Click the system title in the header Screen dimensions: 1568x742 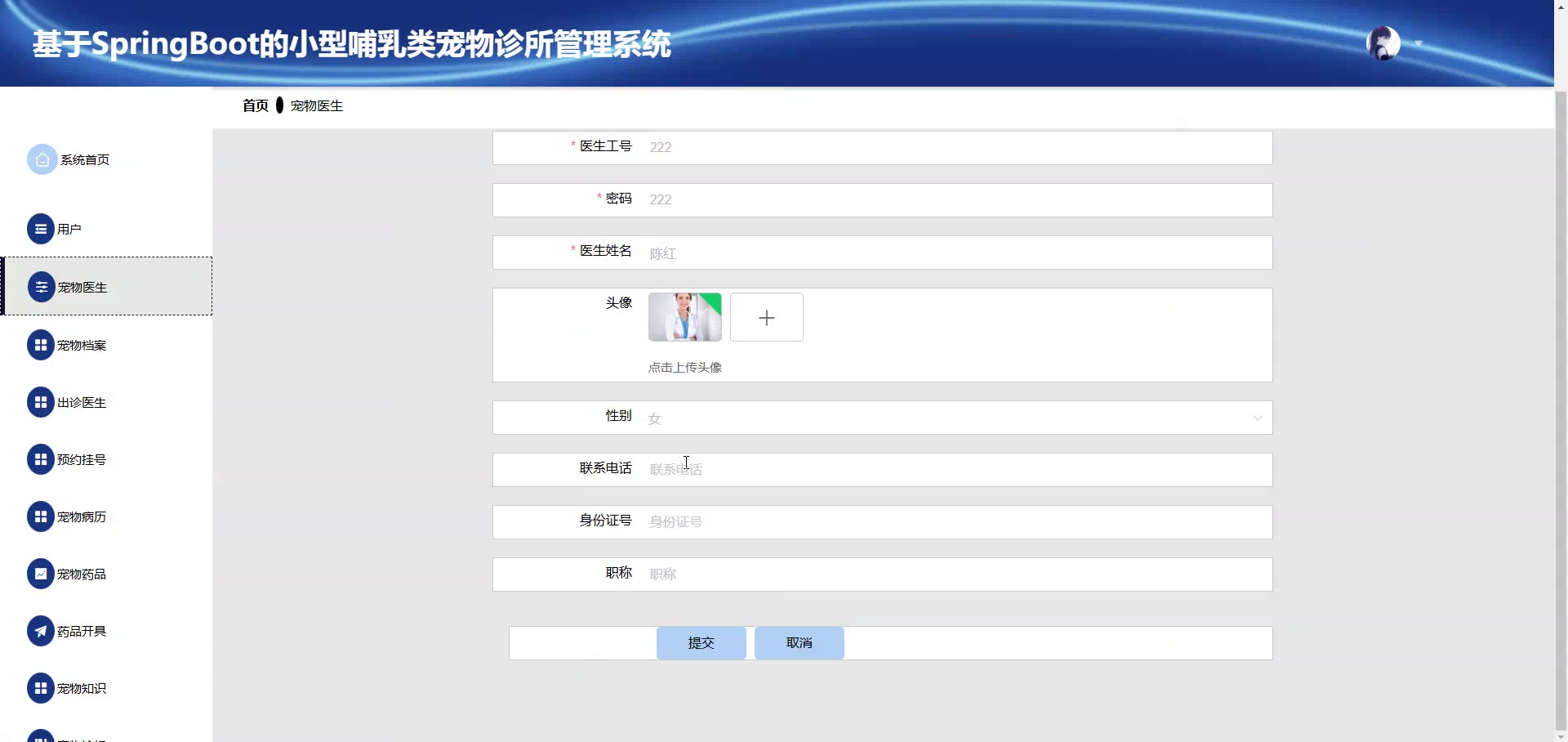point(352,44)
